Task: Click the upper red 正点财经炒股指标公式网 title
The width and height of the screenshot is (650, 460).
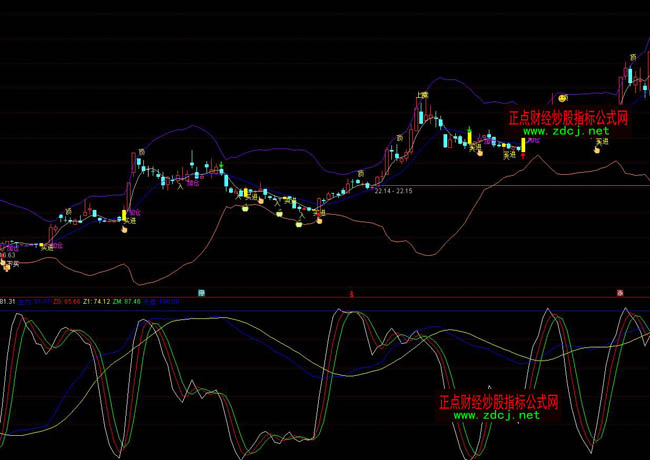Action: click(568, 117)
